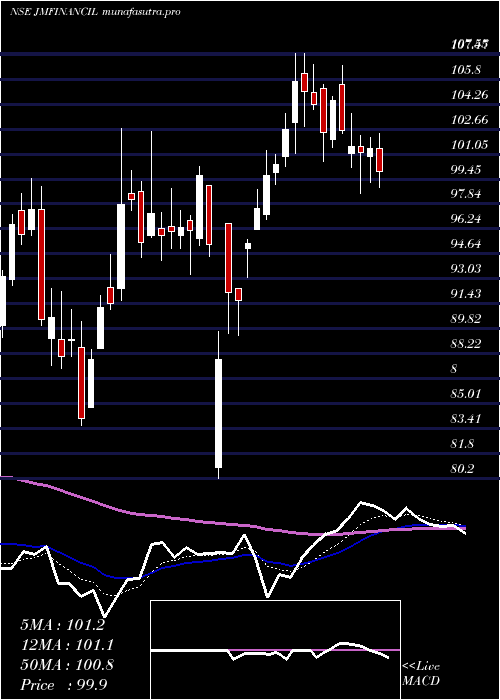The height and width of the screenshot is (700, 500).
Task: Select the last red candle on the right
Action: [x=380, y=160]
